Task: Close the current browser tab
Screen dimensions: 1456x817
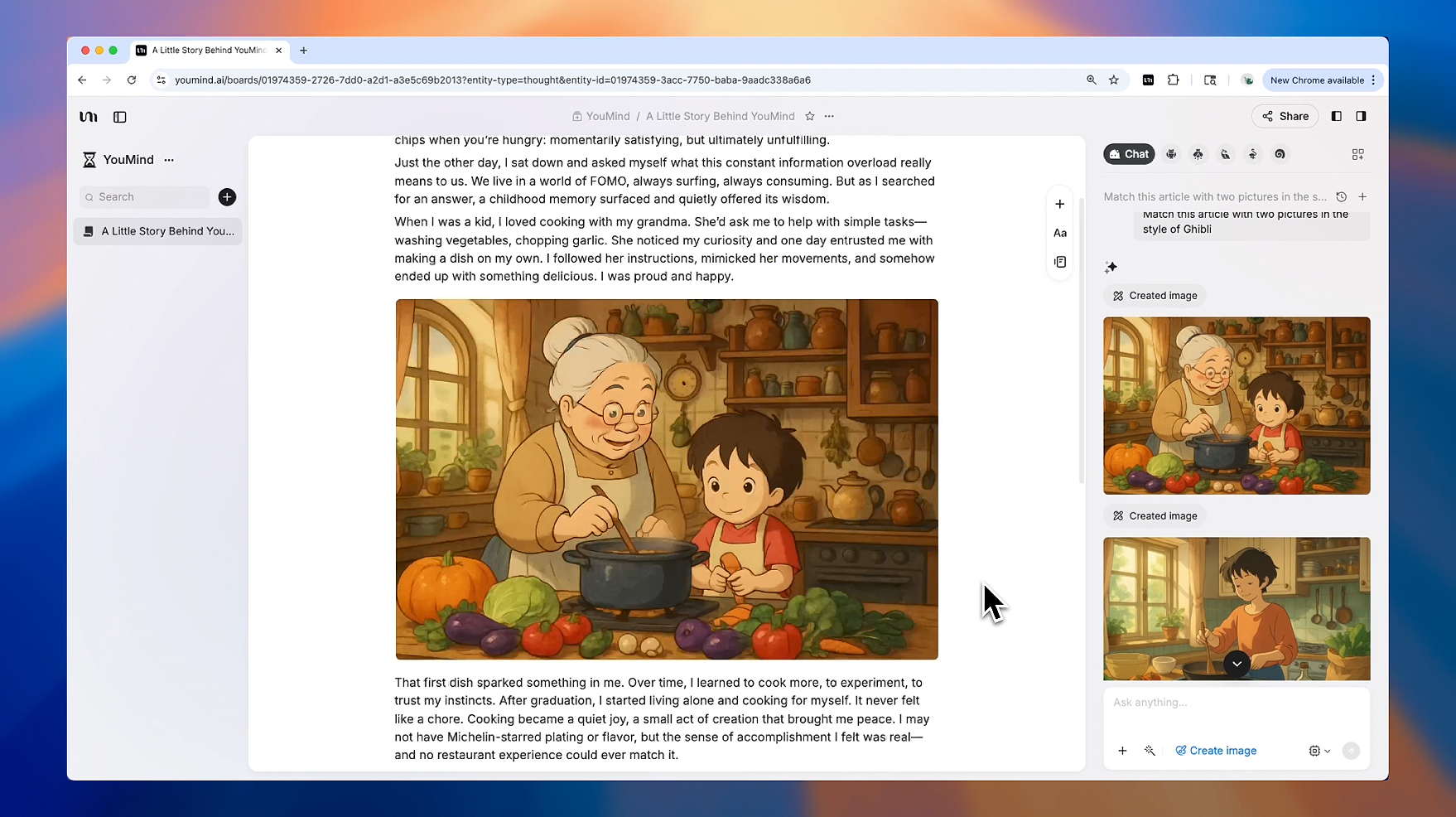Action: coord(278,51)
